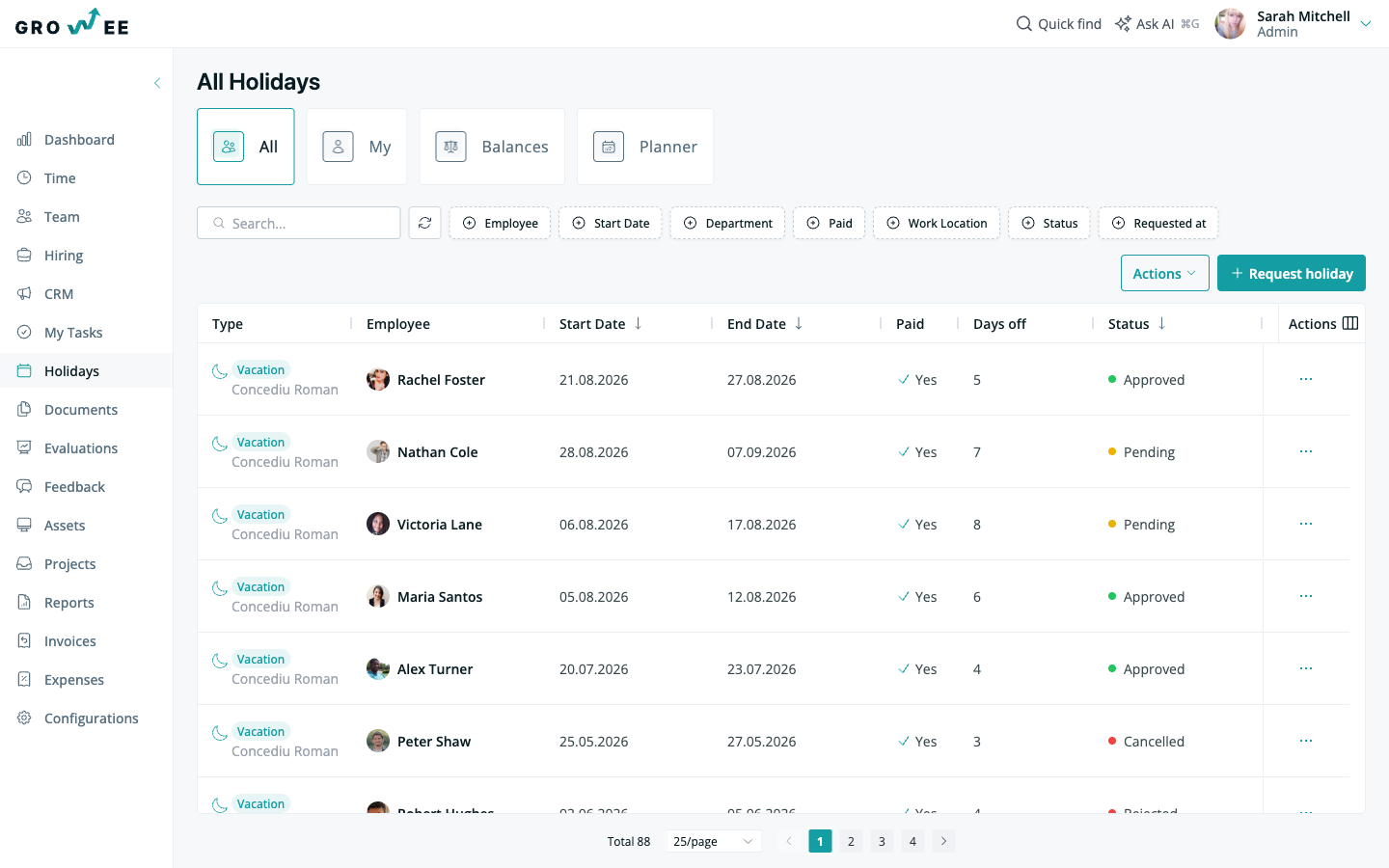Click the Projects icon in the sidebar
Screen dimensions: 1389x868
point(24,564)
